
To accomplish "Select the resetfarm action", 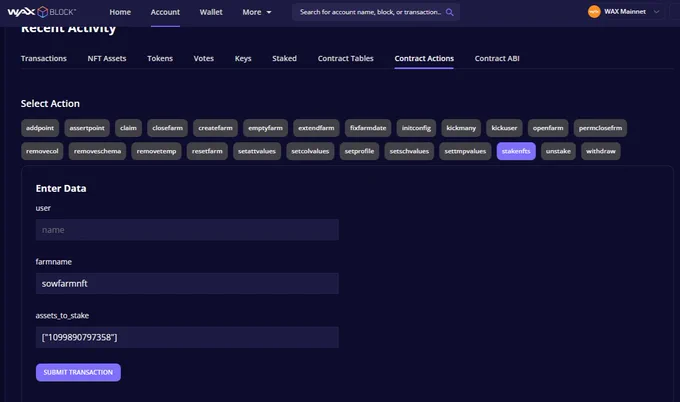I will [x=207, y=151].
